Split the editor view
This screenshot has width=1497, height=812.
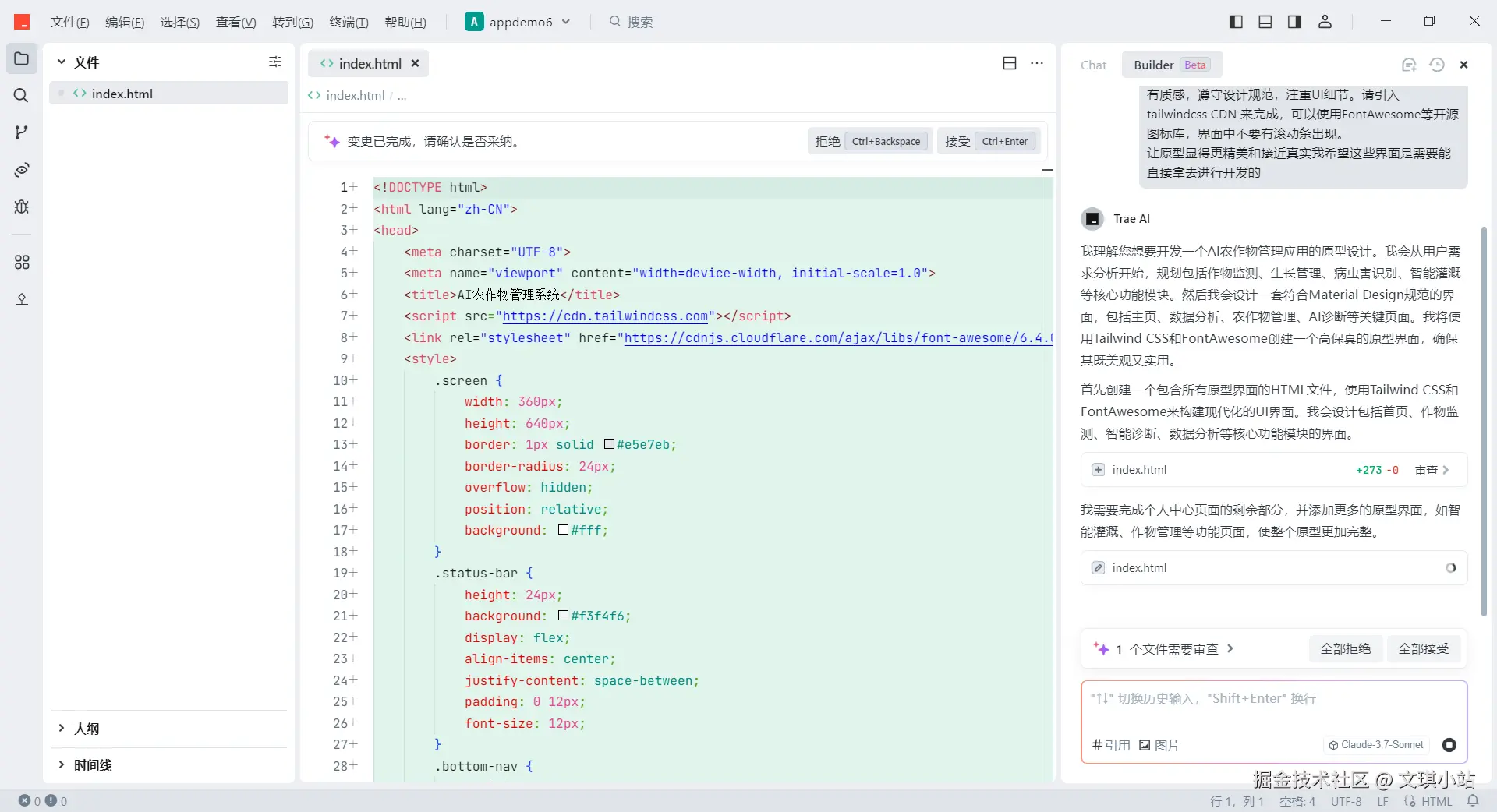pyautogui.click(x=1010, y=63)
